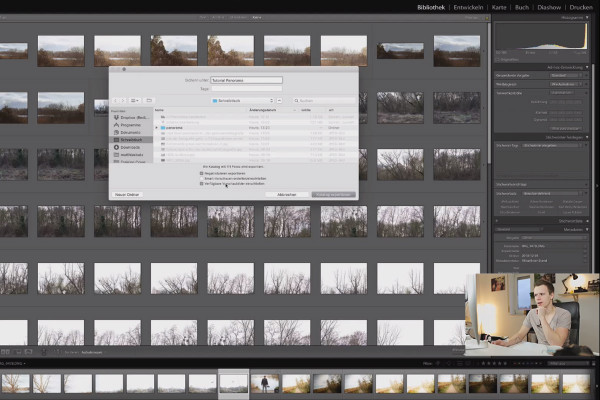Image resolution: width=600 pixels, height=400 pixels.
Task: Collapse the Ad-hoc-Entwicklung panel
Action: point(587,67)
